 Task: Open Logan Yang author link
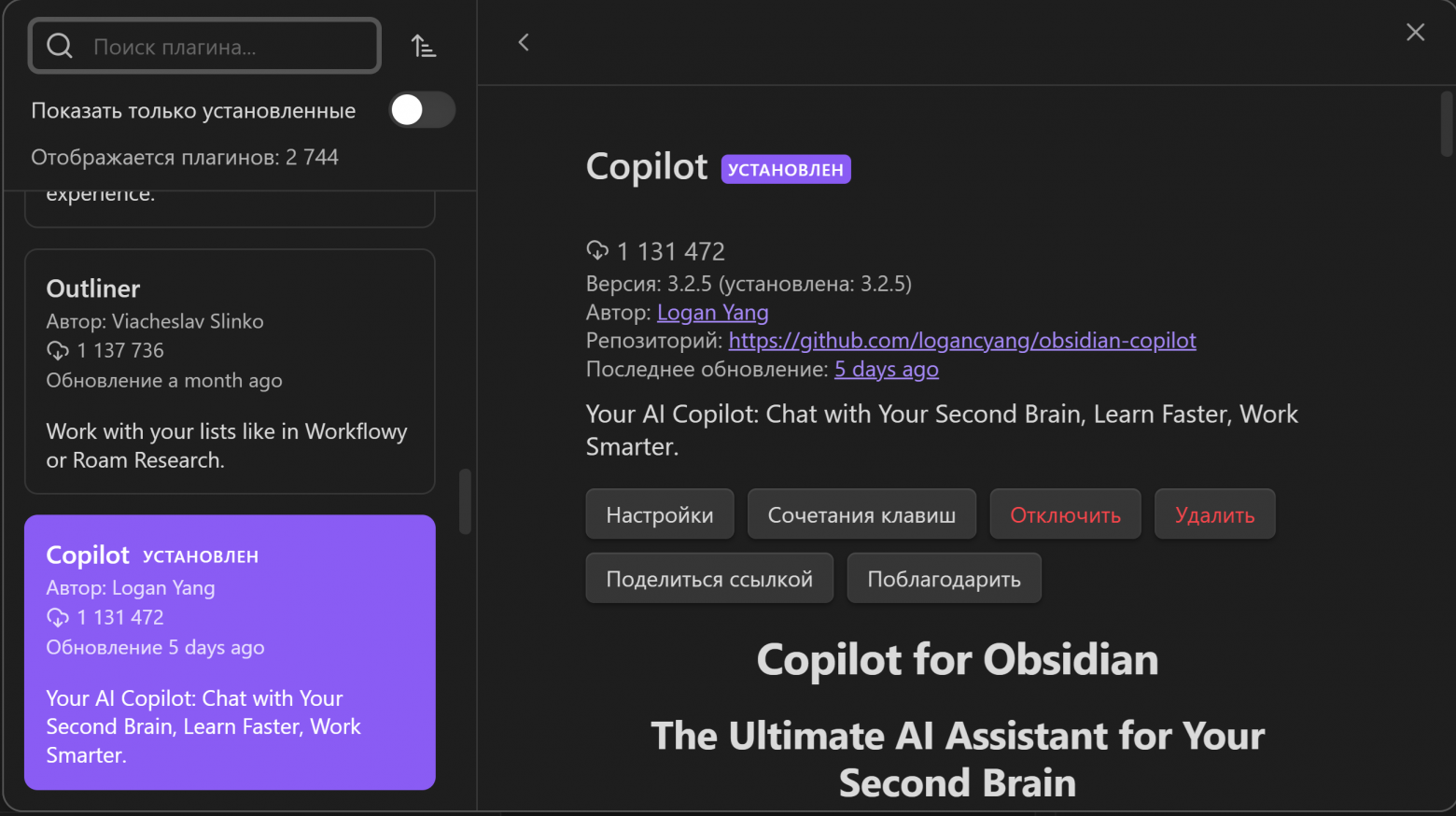[x=713, y=312]
